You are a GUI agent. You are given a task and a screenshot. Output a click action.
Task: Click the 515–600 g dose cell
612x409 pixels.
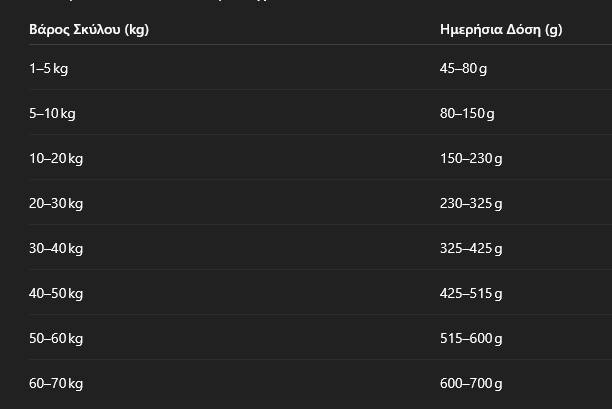coord(471,338)
